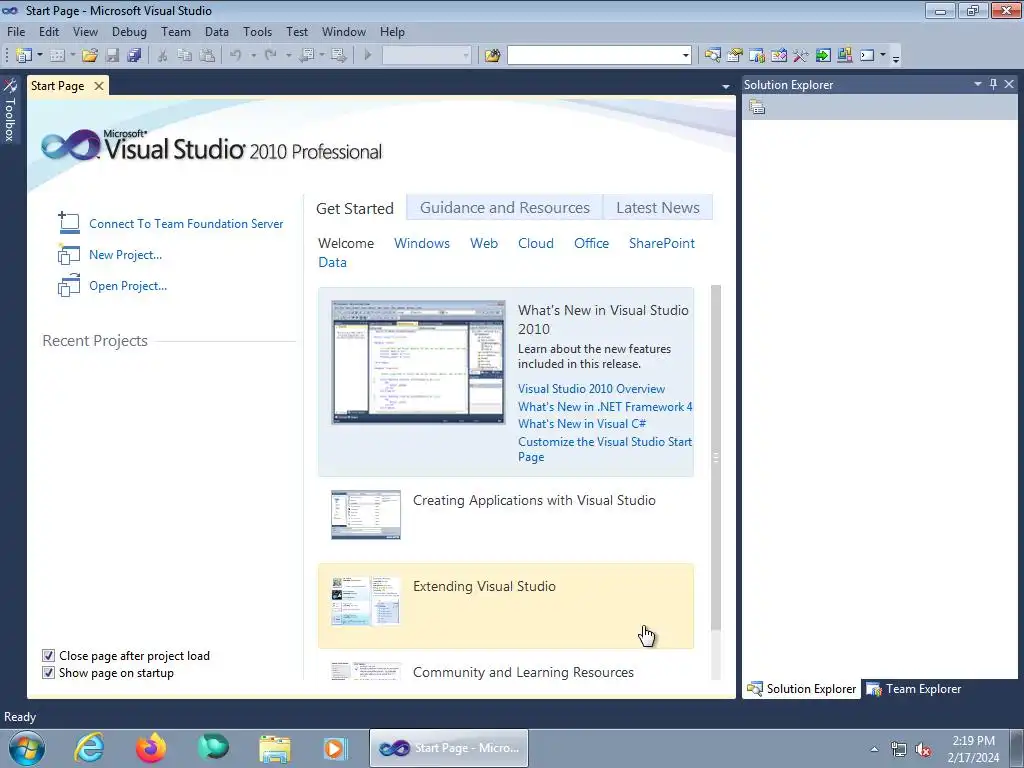
Task: Switch to the Latest News tab
Action: [658, 208]
